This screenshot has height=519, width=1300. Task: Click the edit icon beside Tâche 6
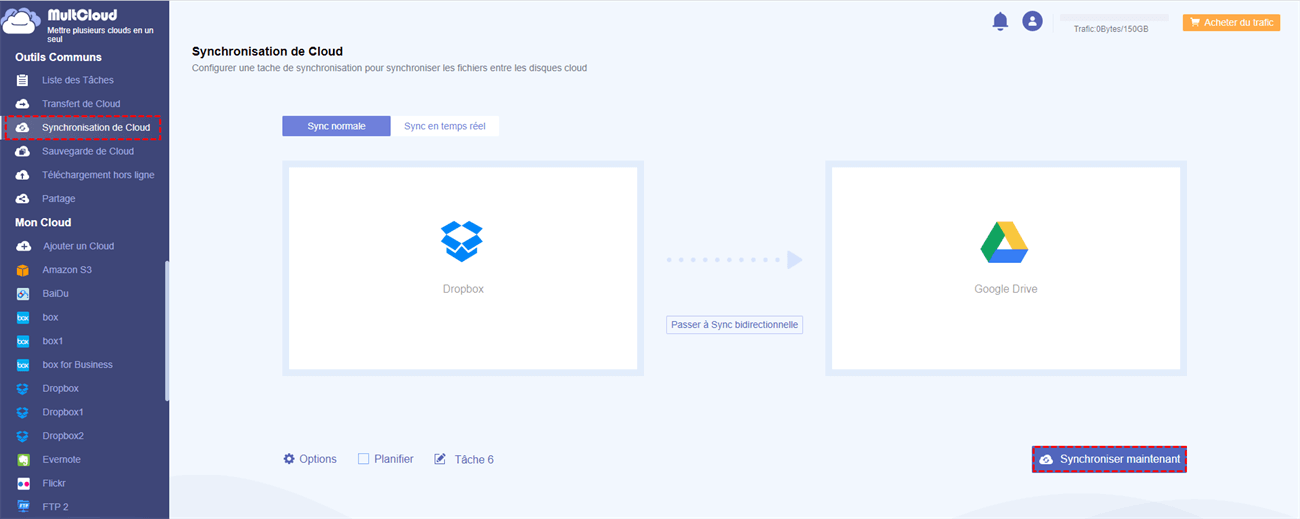(440, 459)
